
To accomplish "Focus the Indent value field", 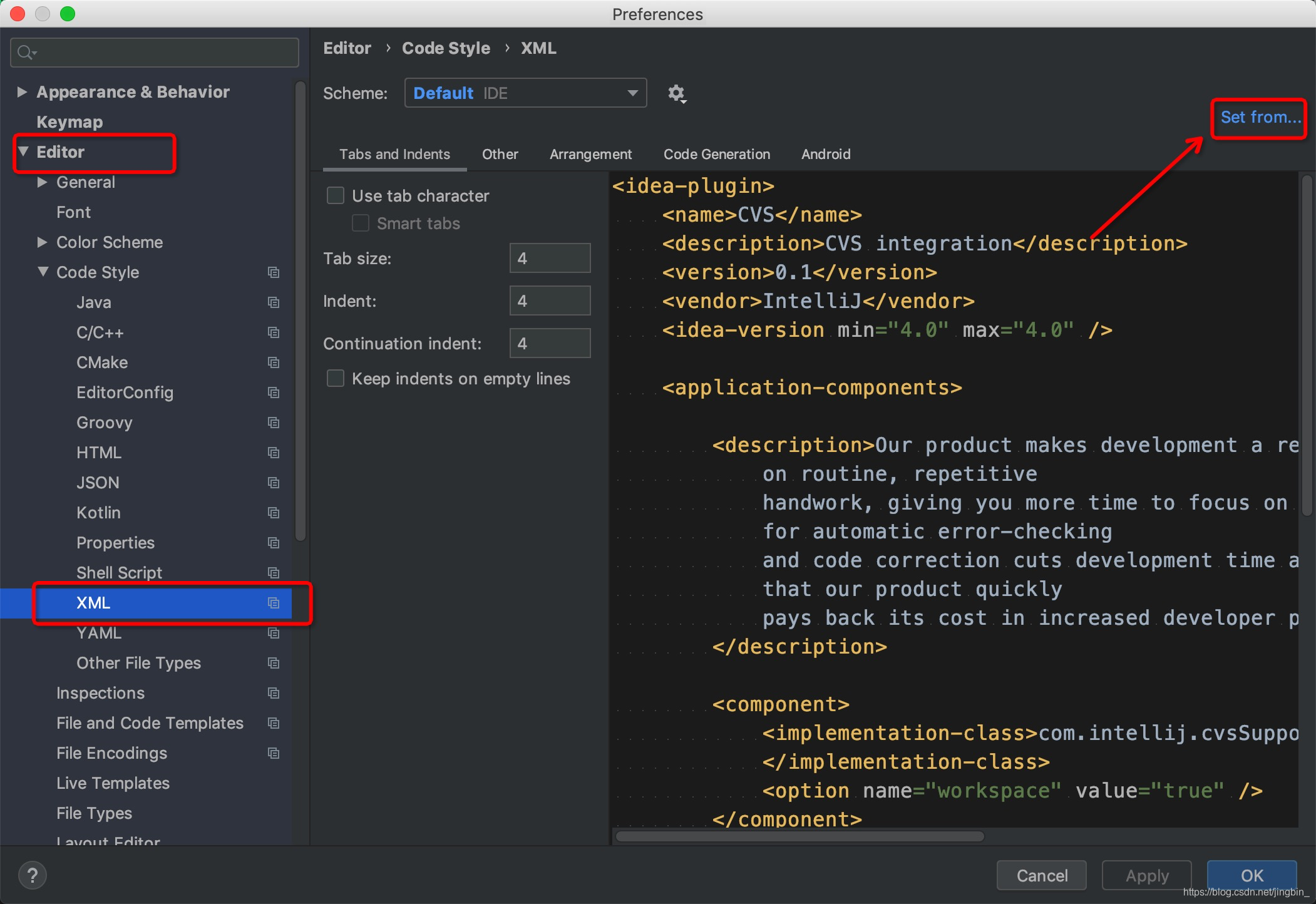I will 550,300.
